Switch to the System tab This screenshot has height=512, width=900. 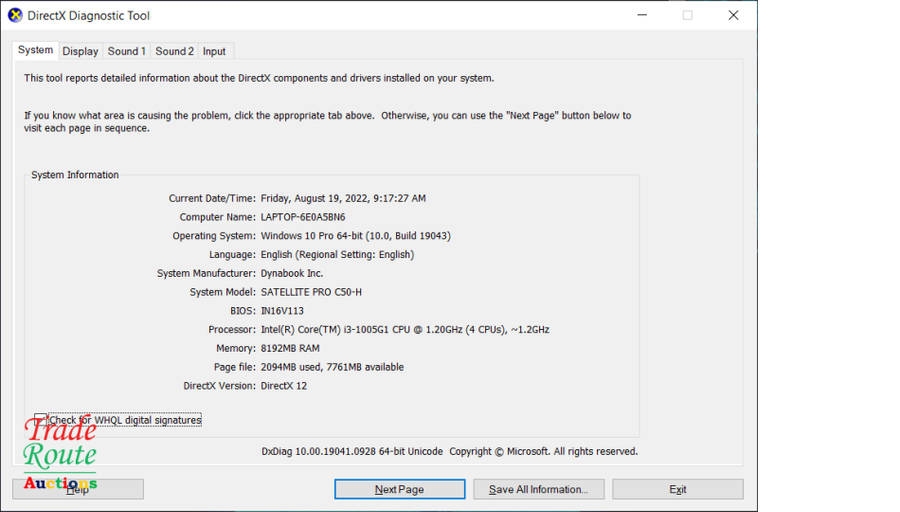(36, 50)
